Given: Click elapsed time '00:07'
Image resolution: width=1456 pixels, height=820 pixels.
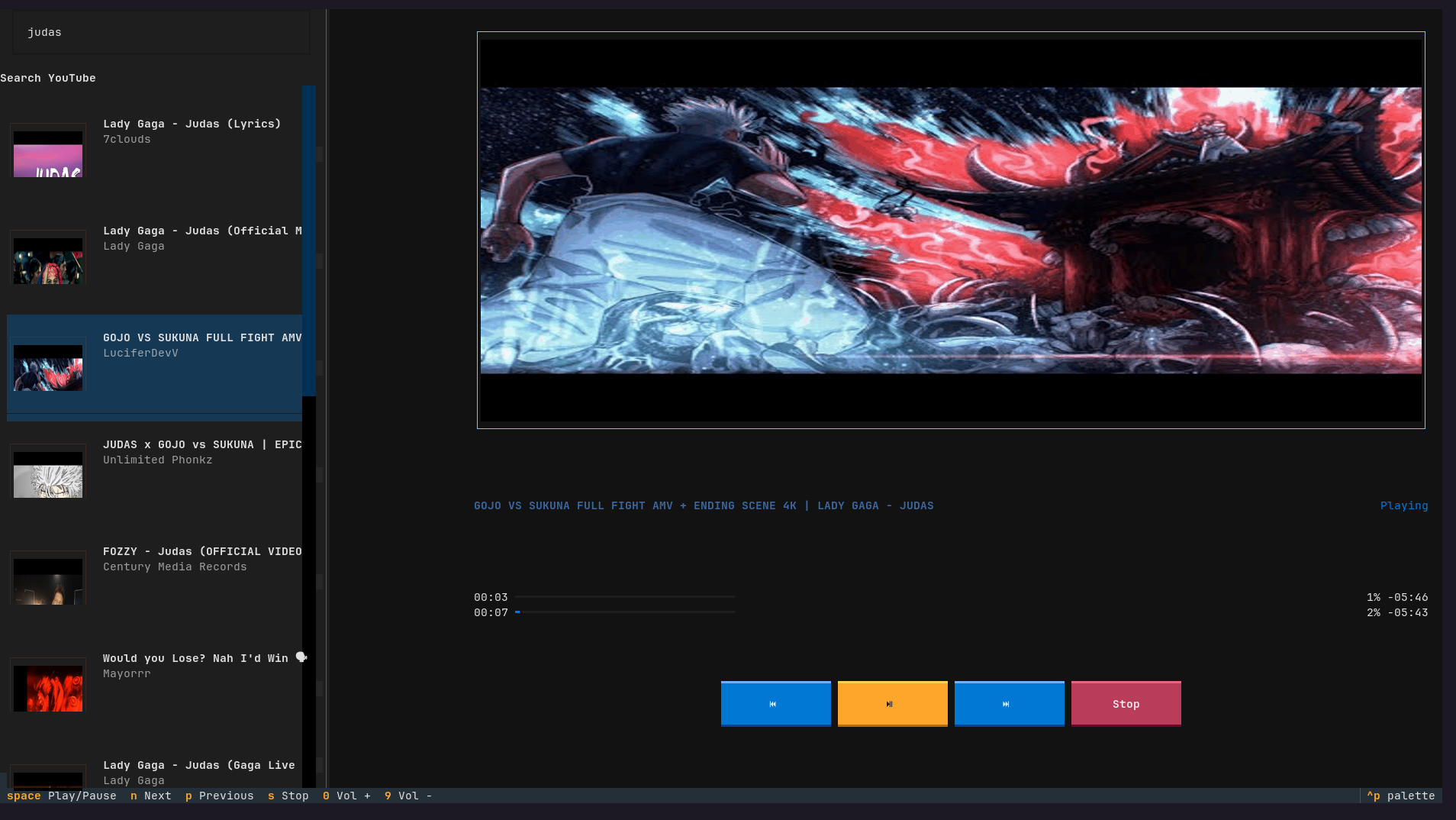Looking at the screenshot, I should [491, 612].
